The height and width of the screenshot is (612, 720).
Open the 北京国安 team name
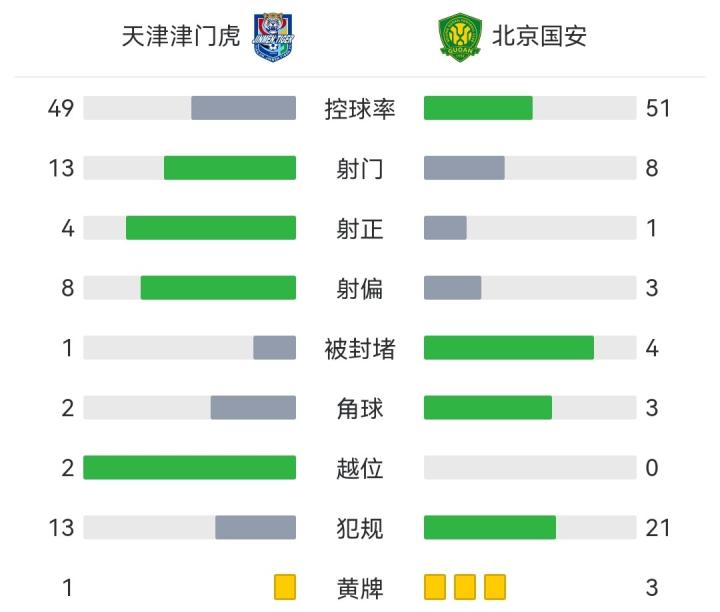[539, 37]
